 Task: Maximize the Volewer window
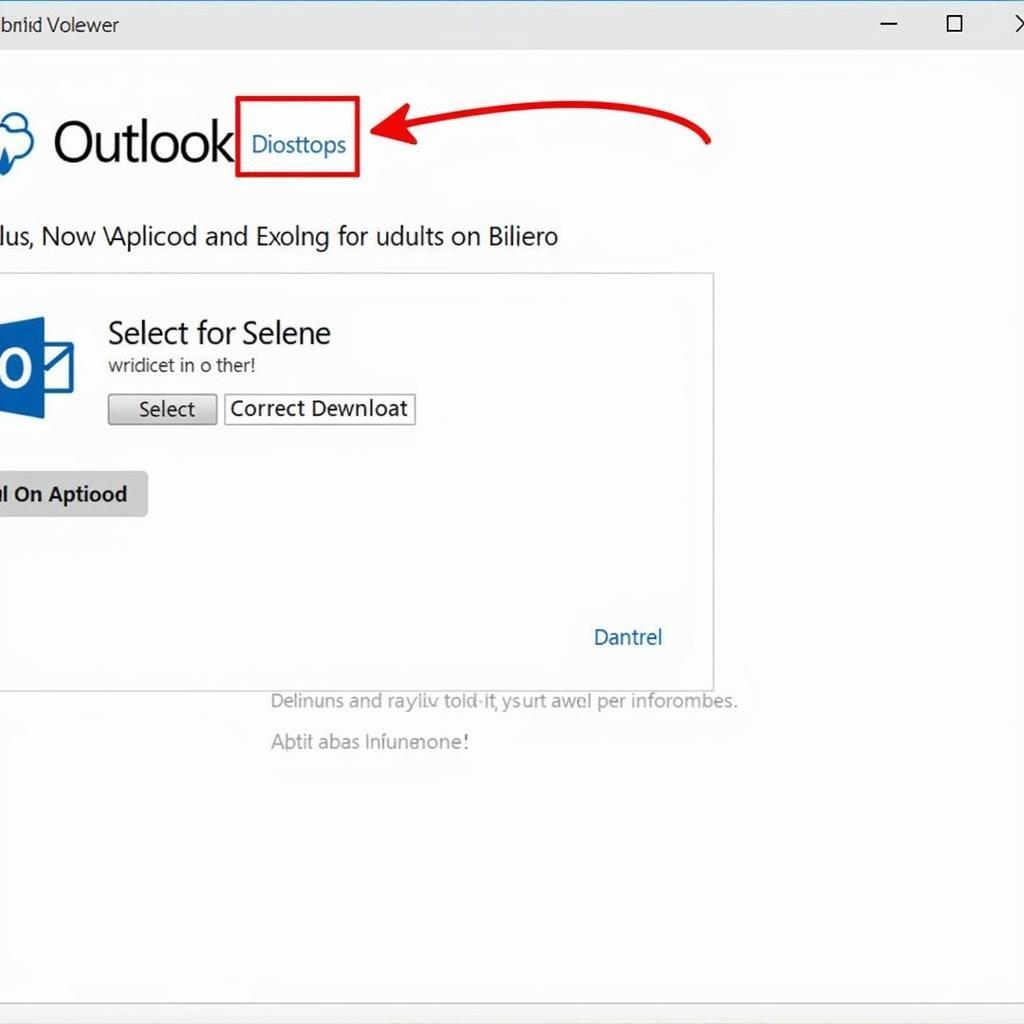coord(954,24)
